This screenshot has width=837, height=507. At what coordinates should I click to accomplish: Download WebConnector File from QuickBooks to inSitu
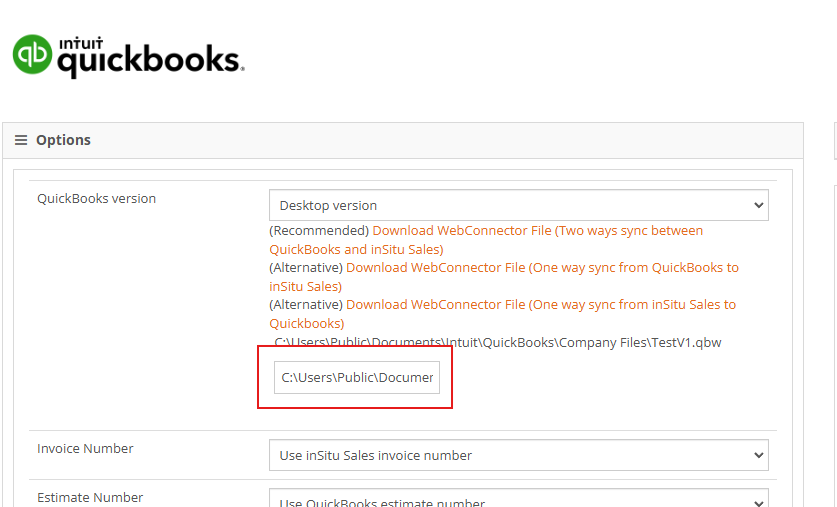(504, 277)
